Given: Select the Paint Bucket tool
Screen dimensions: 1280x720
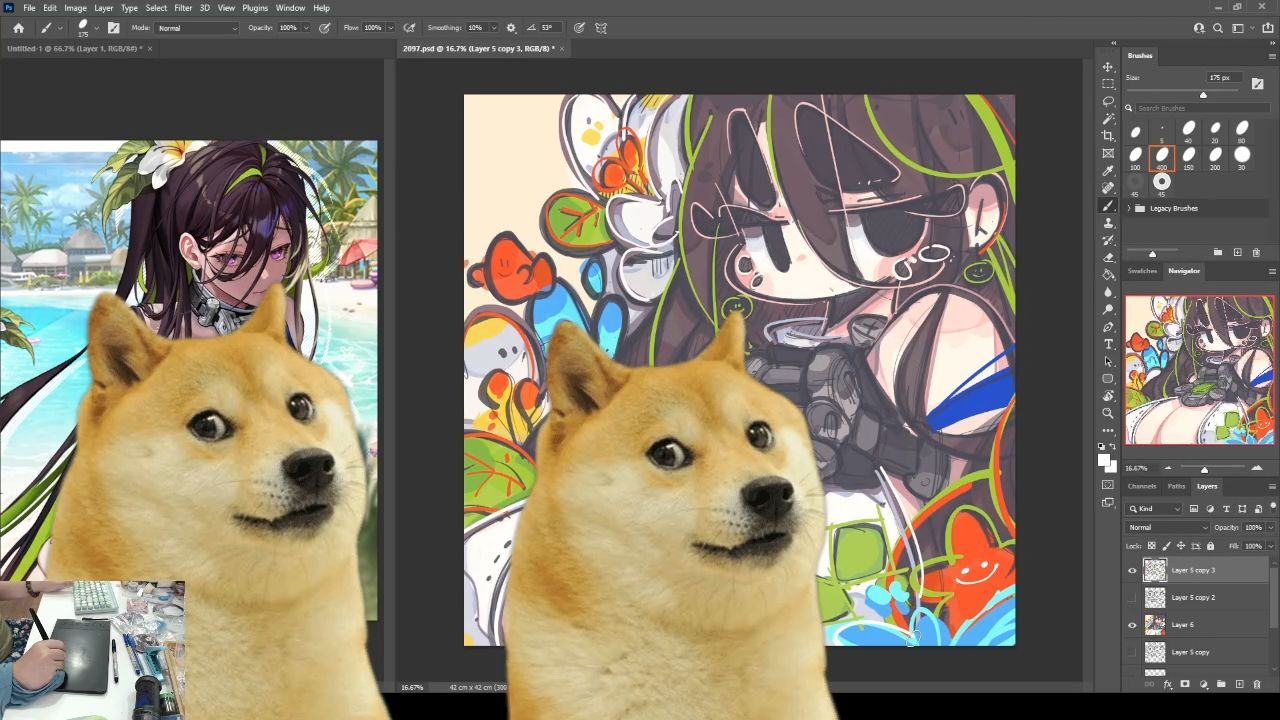Looking at the screenshot, I should coord(1108,274).
